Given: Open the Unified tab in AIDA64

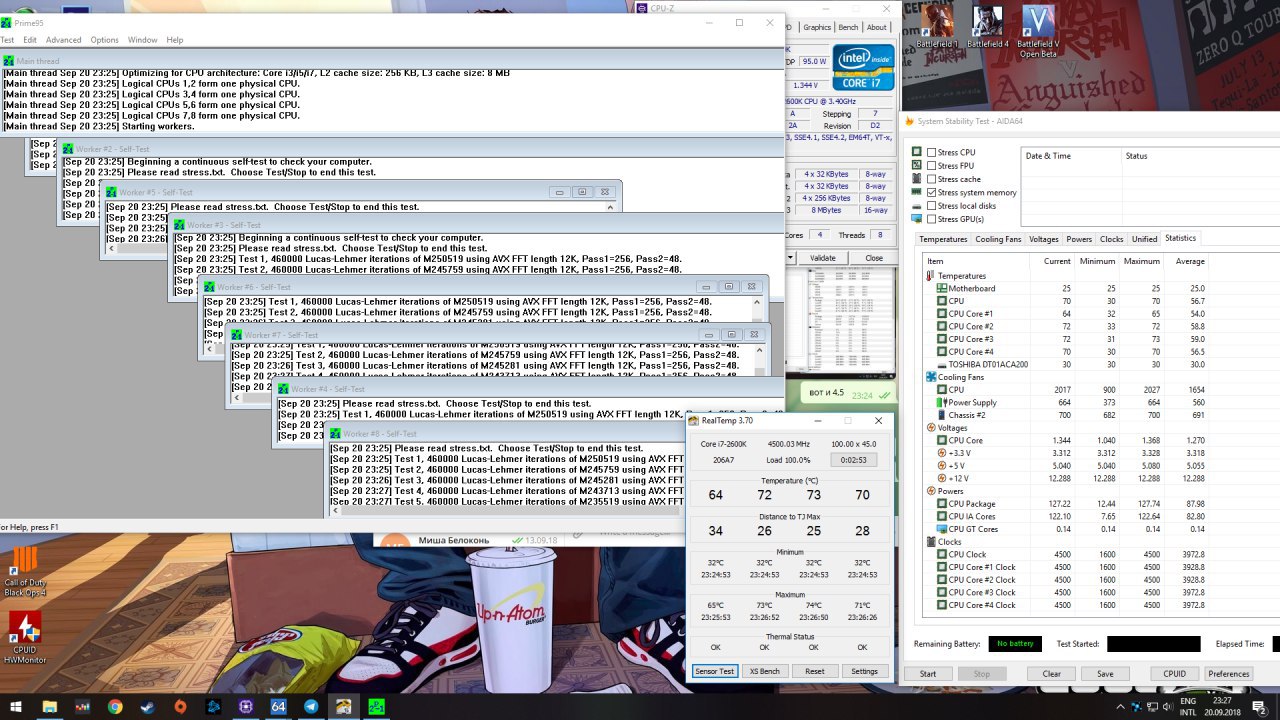Looking at the screenshot, I should tap(1144, 239).
